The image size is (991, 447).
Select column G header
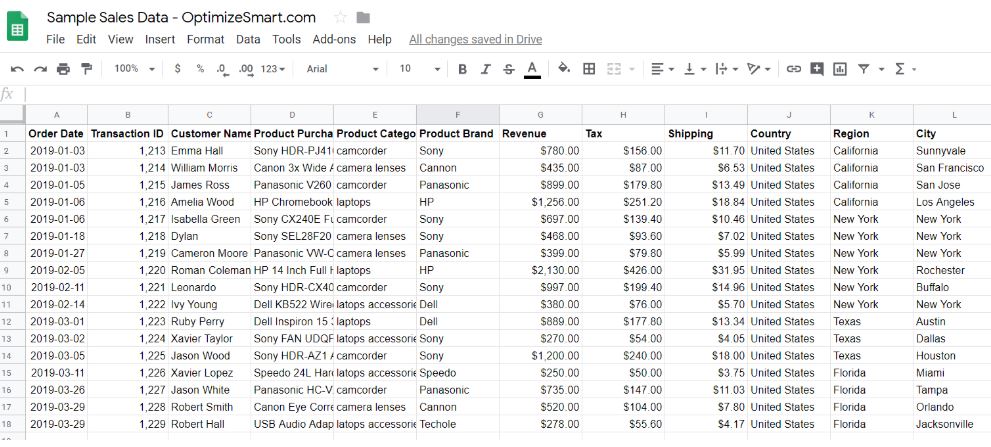540,115
